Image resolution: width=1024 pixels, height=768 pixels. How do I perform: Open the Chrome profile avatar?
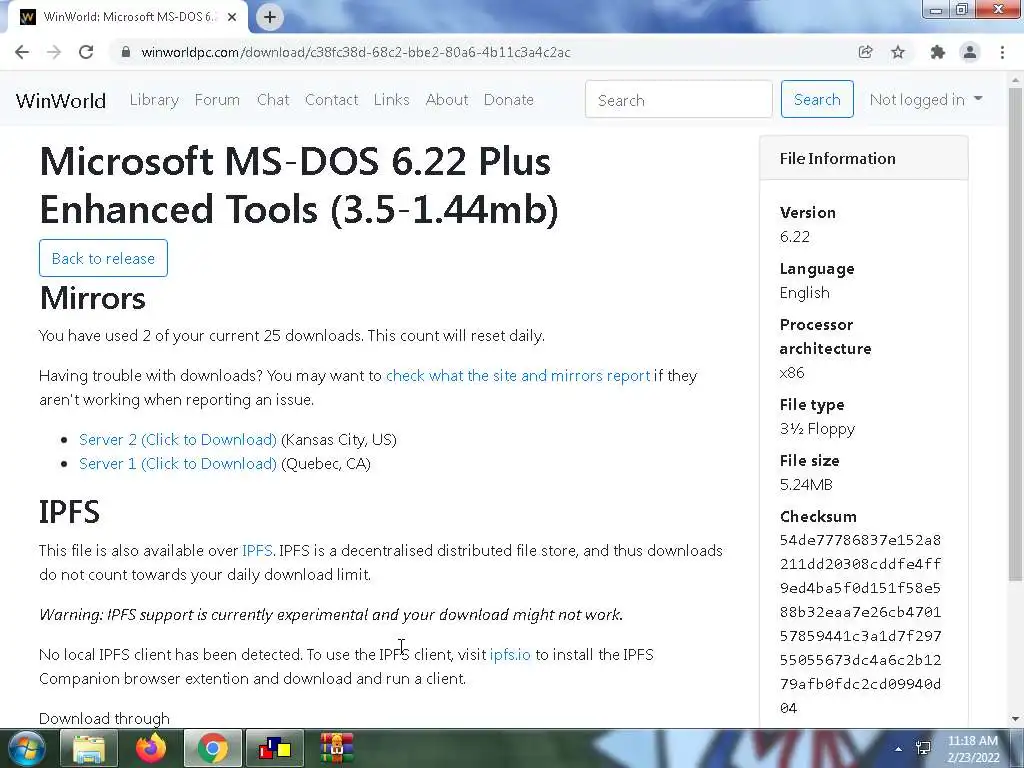pos(970,52)
